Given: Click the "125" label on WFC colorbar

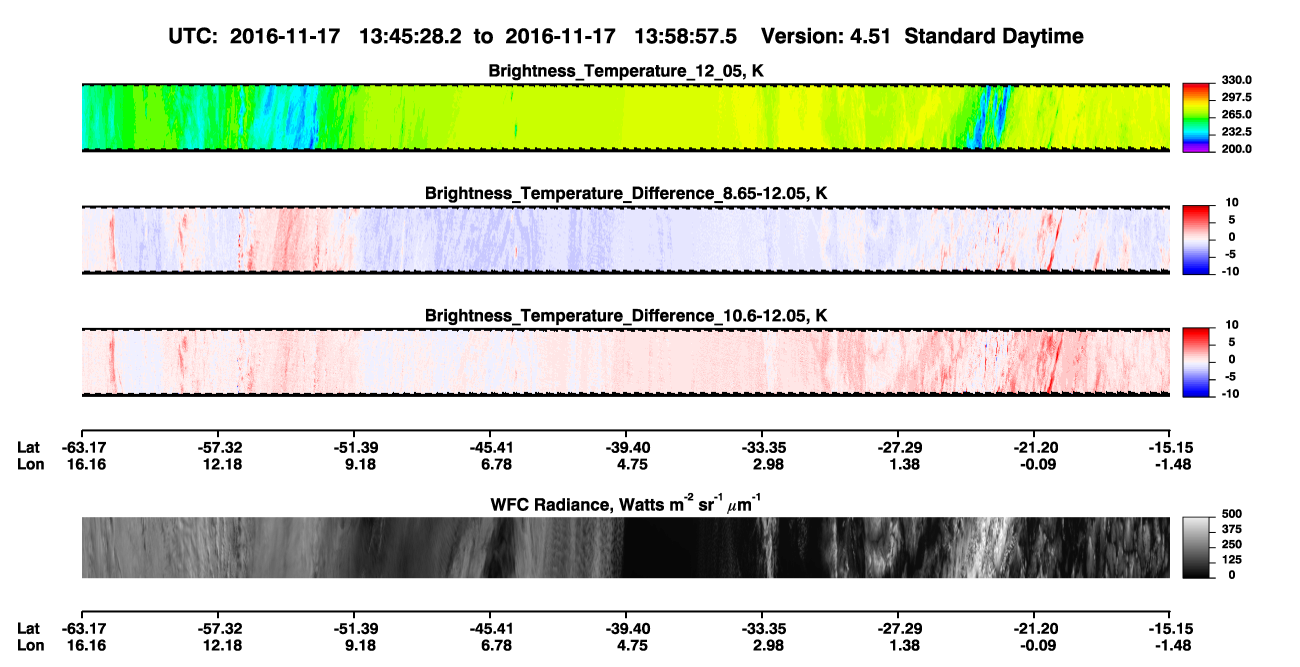Looking at the screenshot, I should pos(1232,559).
